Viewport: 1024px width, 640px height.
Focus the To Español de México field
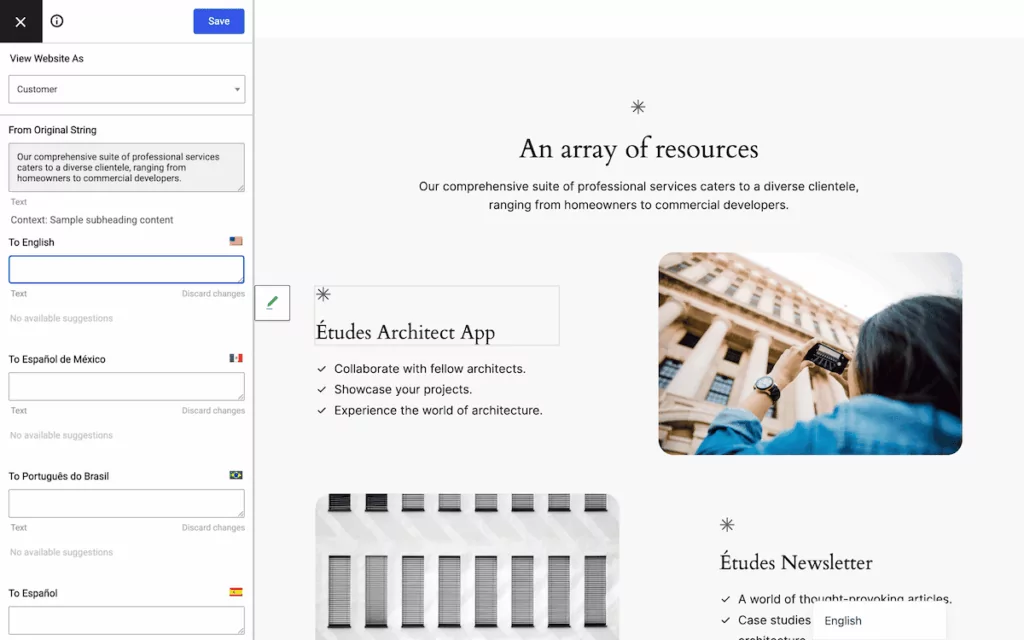click(x=127, y=387)
